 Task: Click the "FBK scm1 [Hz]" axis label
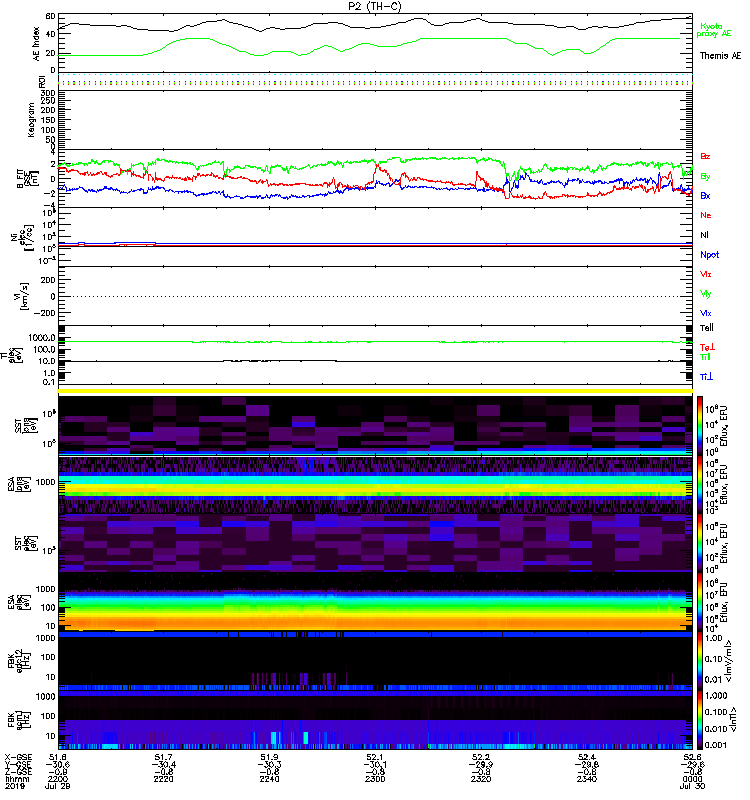(x=20, y=718)
